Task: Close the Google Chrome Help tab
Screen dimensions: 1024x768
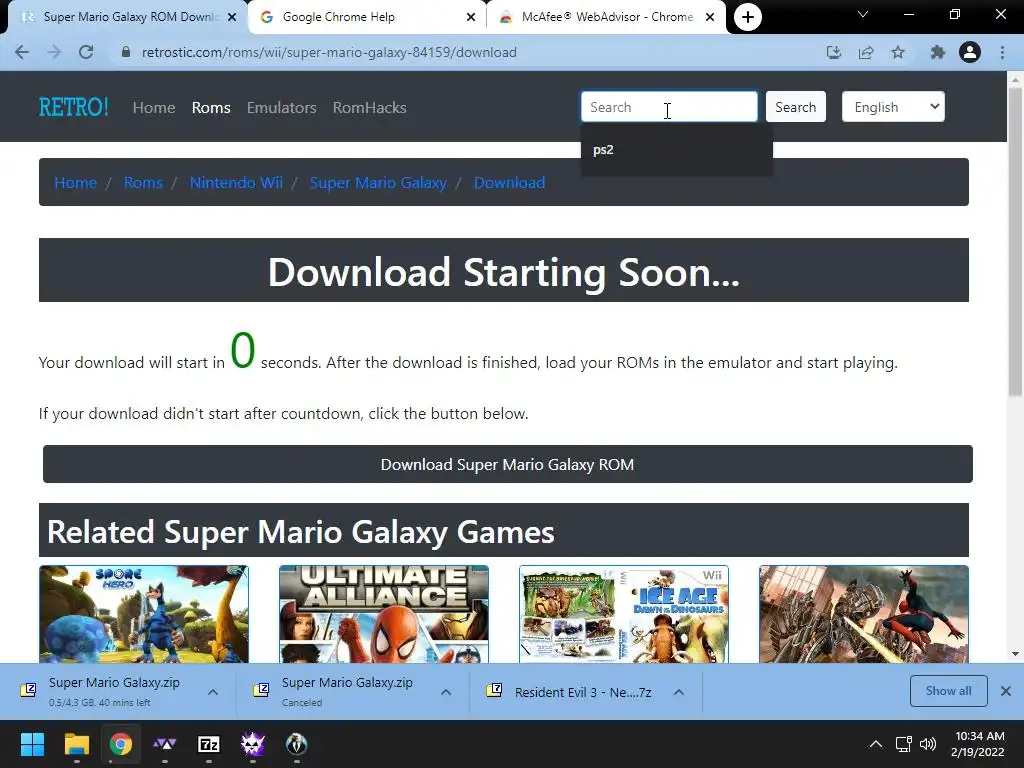Action: (x=471, y=18)
